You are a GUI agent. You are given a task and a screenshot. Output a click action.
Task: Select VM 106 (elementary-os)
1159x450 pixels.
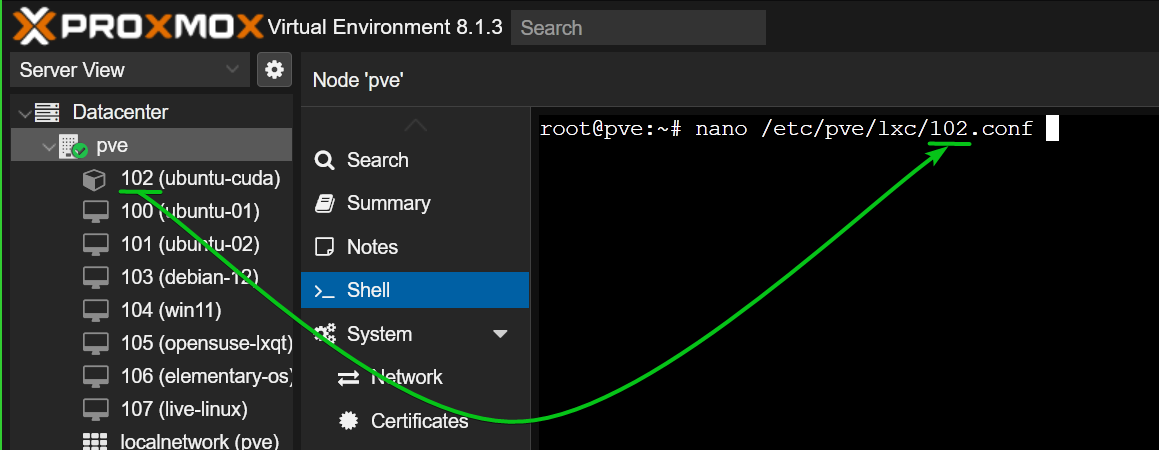coord(206,376)
